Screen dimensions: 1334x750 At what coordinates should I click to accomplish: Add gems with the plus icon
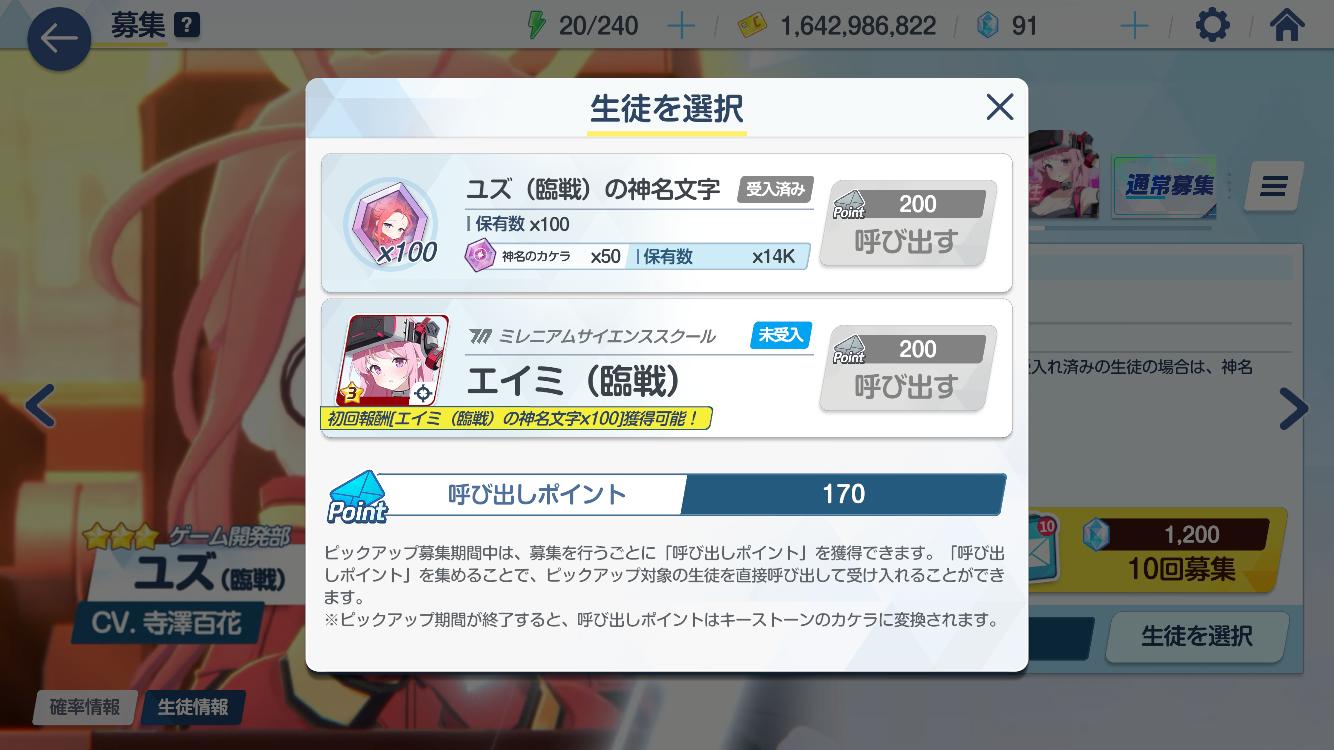point(1134,26)
